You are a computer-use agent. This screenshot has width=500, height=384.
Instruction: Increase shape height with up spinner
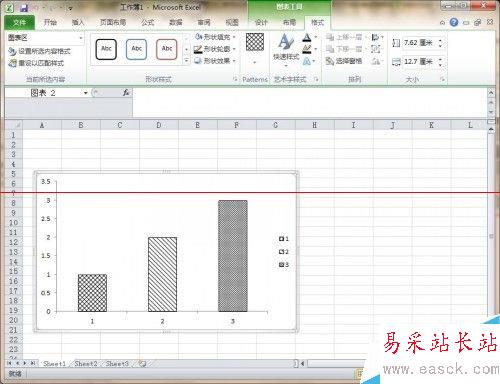pos(440,40)
